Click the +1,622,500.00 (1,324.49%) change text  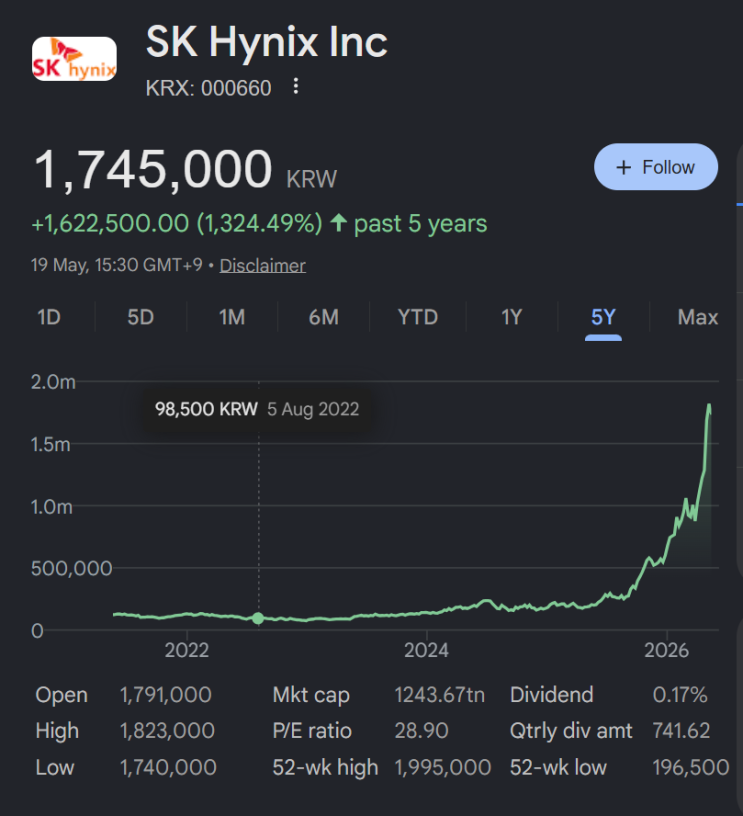pos(177,224)
